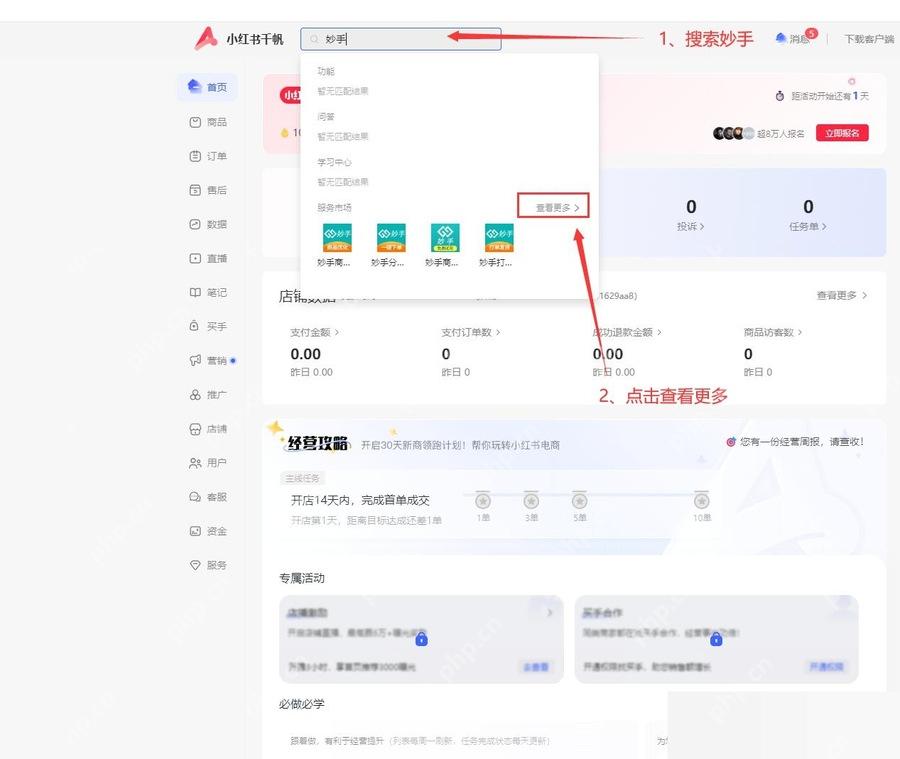Click the 客服 chat icon in sidebar
This screenshot has width=900, height=759.
(x=195, y=497)
